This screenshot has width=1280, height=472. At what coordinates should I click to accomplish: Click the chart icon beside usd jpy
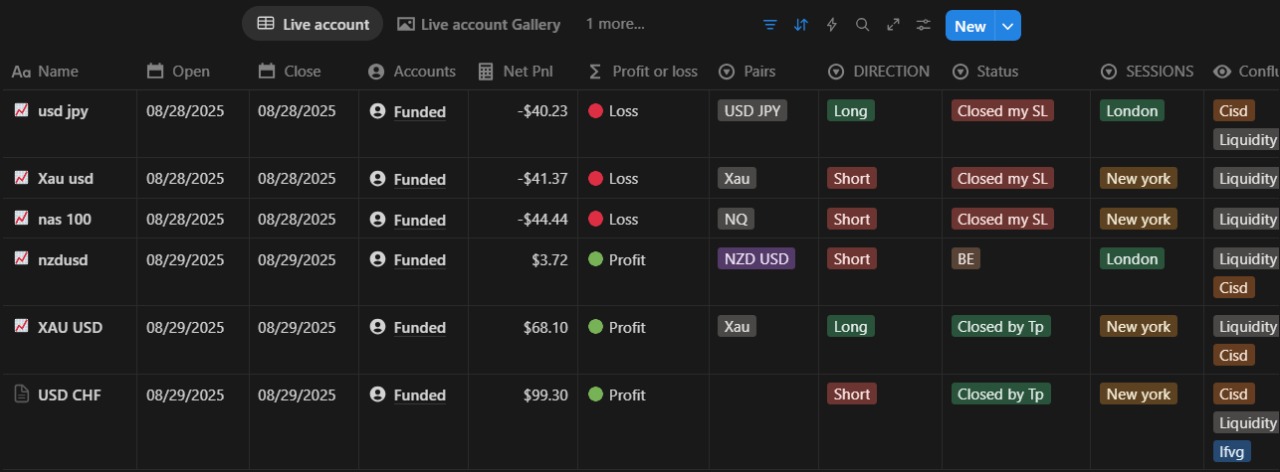pyautogui.click(x=21, y=110)
